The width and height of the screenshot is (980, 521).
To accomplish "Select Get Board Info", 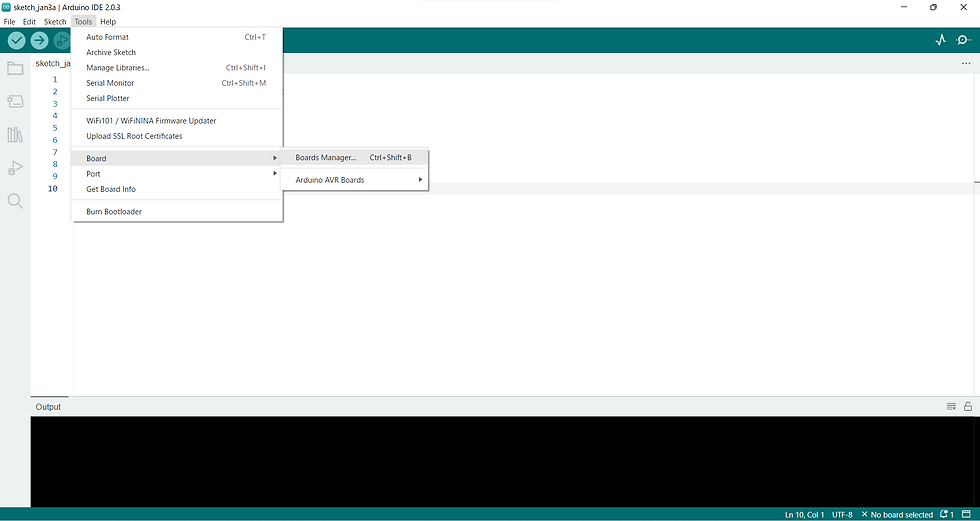I will point(178,189).
